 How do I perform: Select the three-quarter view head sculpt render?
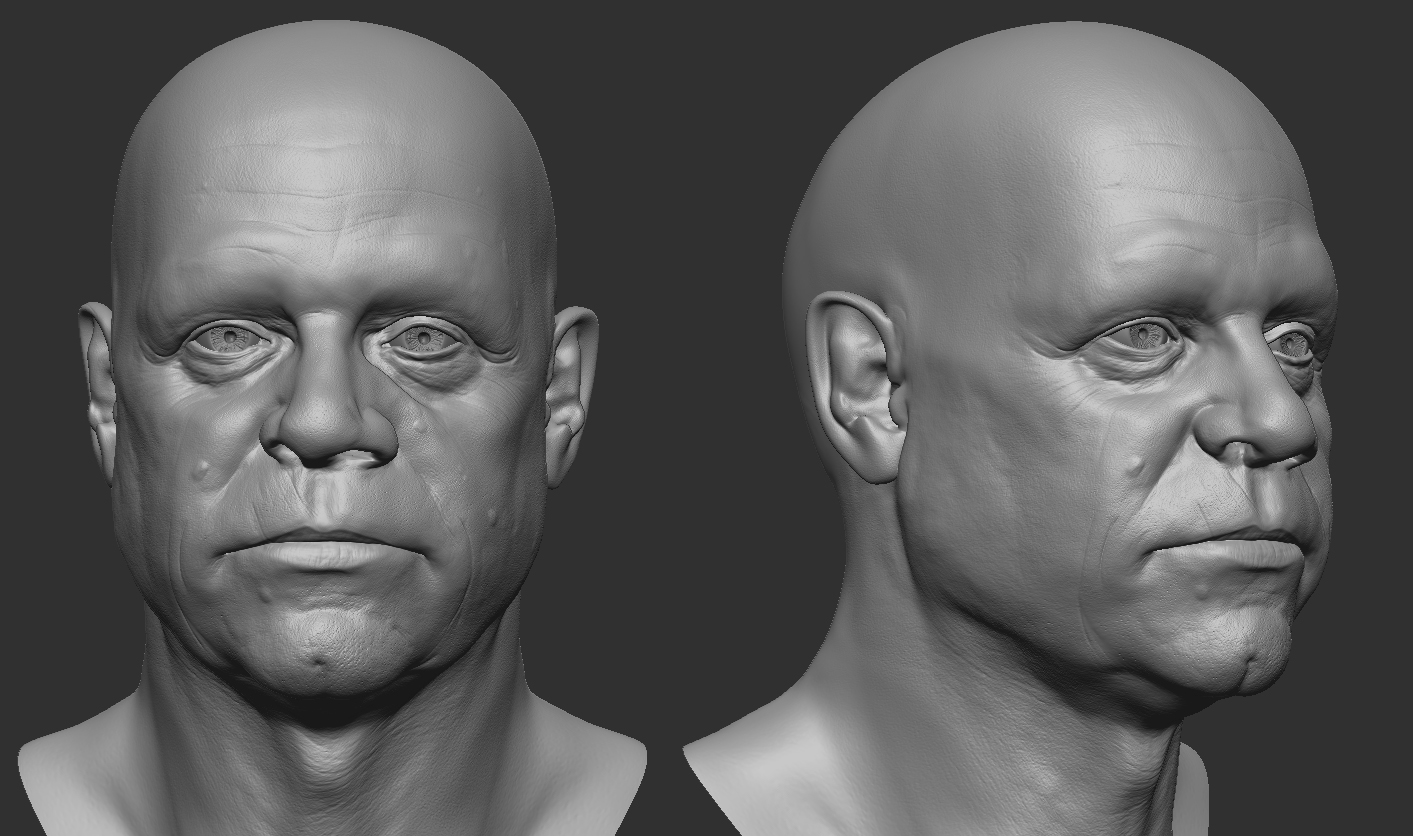pyautogui.click(x=1010, y=430)
